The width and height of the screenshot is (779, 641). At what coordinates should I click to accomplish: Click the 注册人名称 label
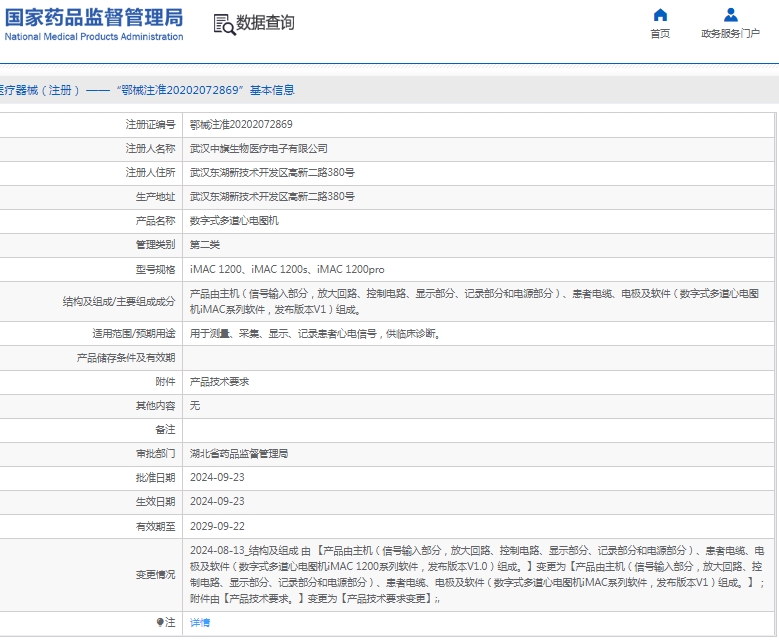(151, 149)
